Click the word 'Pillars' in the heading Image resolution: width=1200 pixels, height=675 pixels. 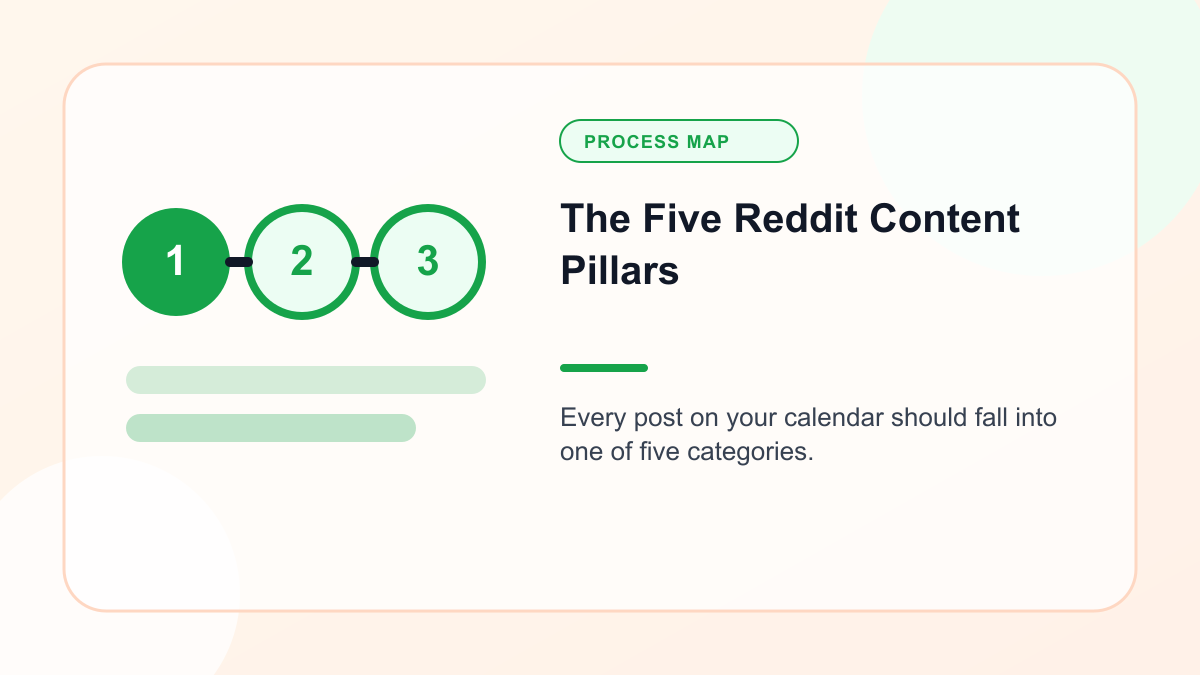[620, 271]
